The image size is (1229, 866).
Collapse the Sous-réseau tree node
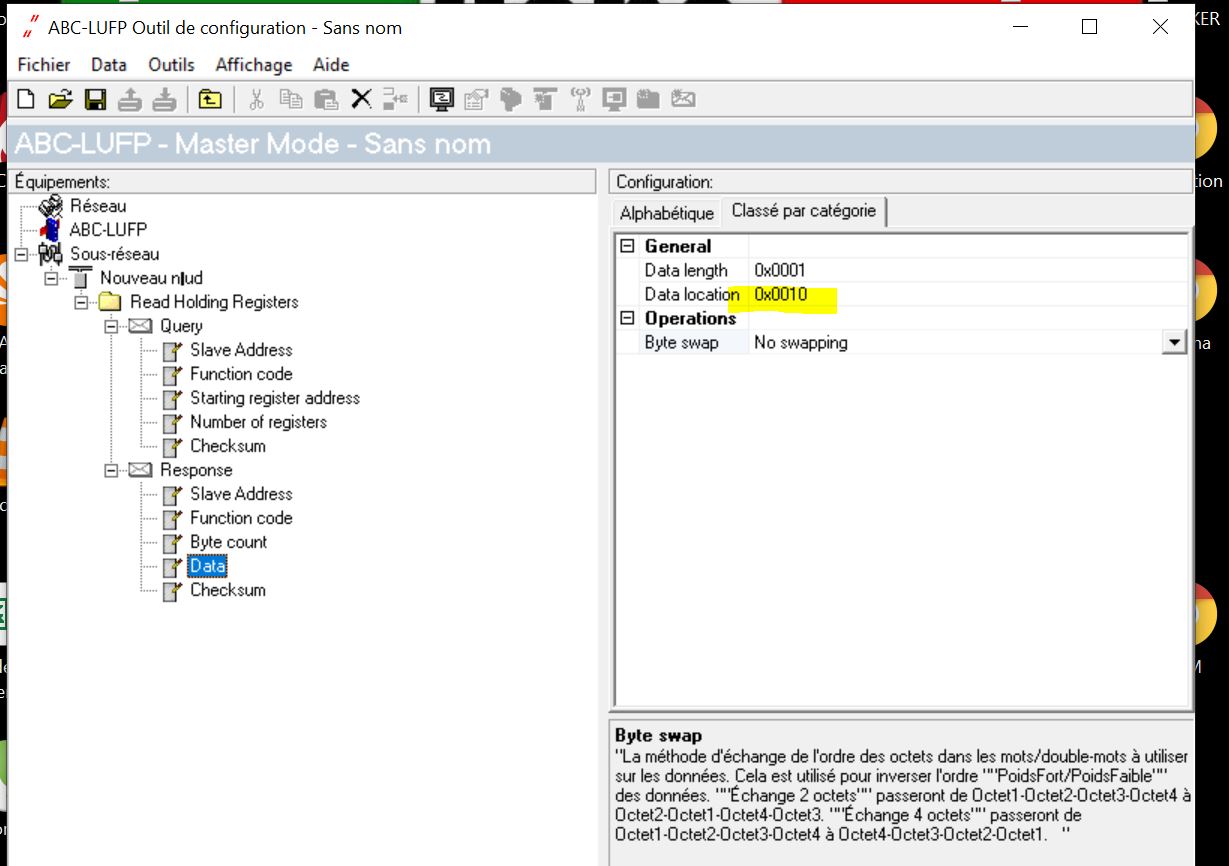21,254
